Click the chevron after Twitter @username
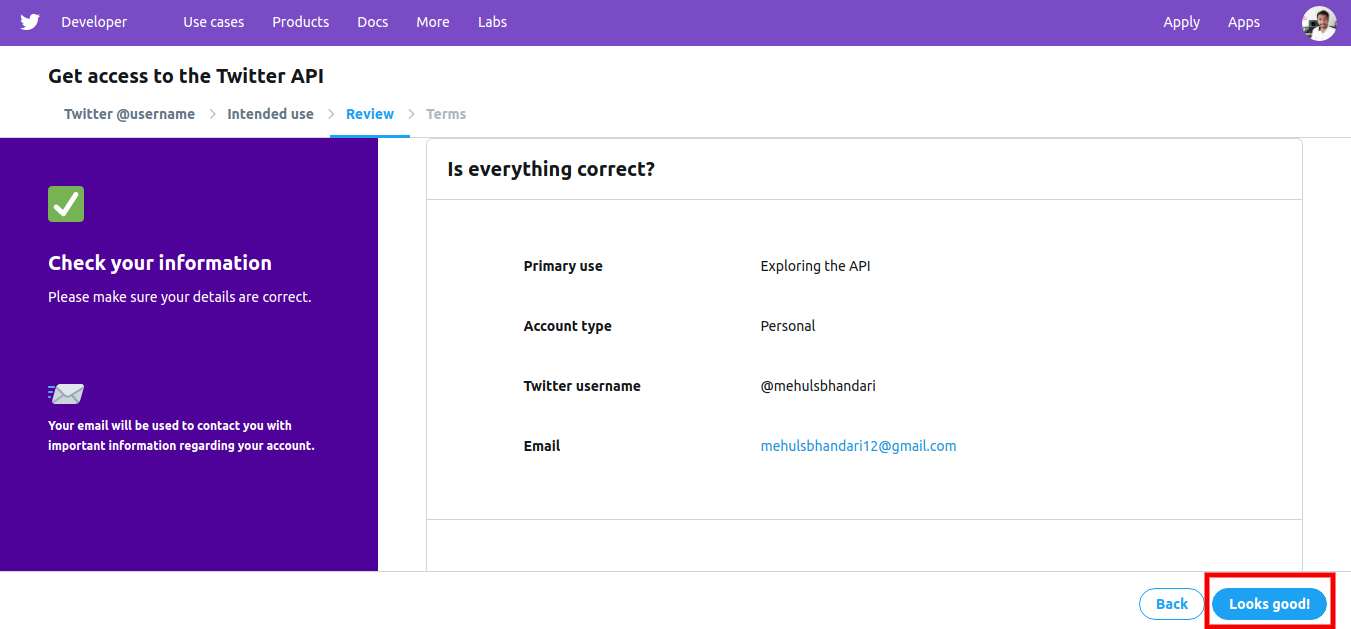1351x629 pixels. tap(212, 114)
